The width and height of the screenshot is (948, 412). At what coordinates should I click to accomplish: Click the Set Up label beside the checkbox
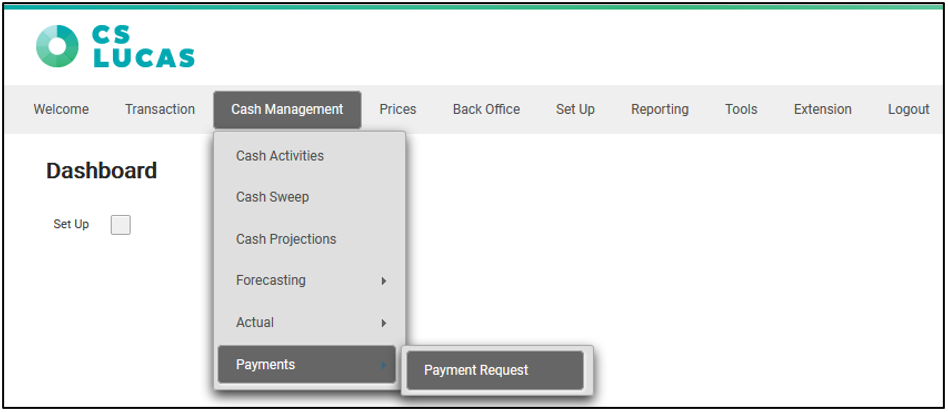pyautogui.click(x=71, y=224)
